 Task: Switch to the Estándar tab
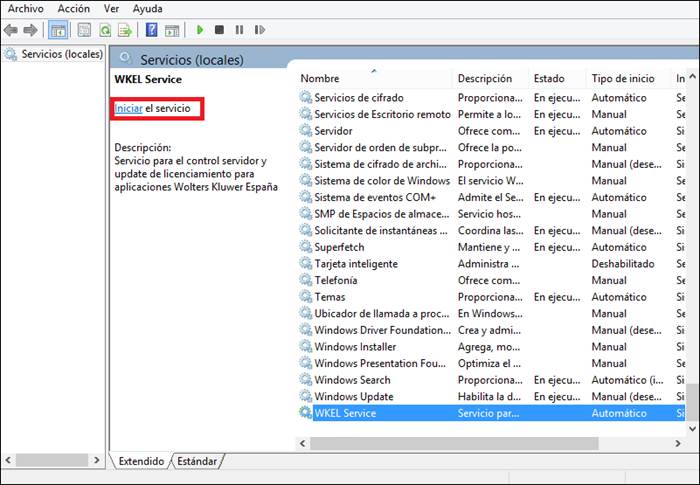tap(197, 461)
